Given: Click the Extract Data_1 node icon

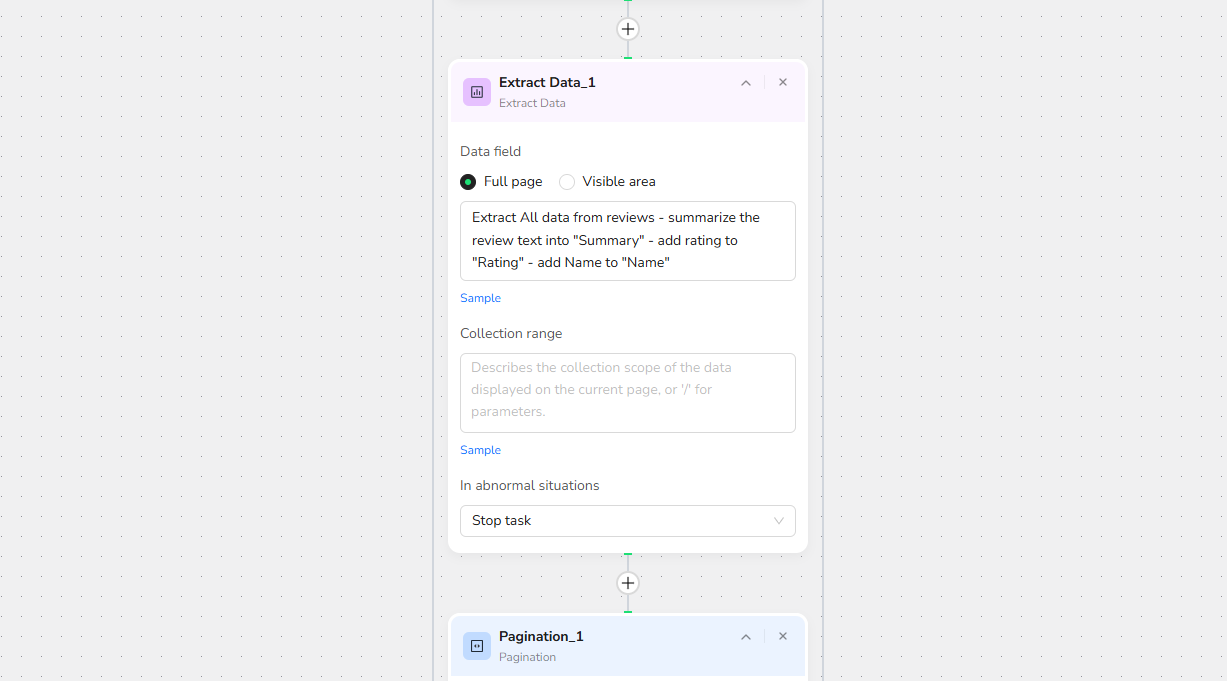Looking at the screenshot, I should pyautogui.click(x=477, y=92).
